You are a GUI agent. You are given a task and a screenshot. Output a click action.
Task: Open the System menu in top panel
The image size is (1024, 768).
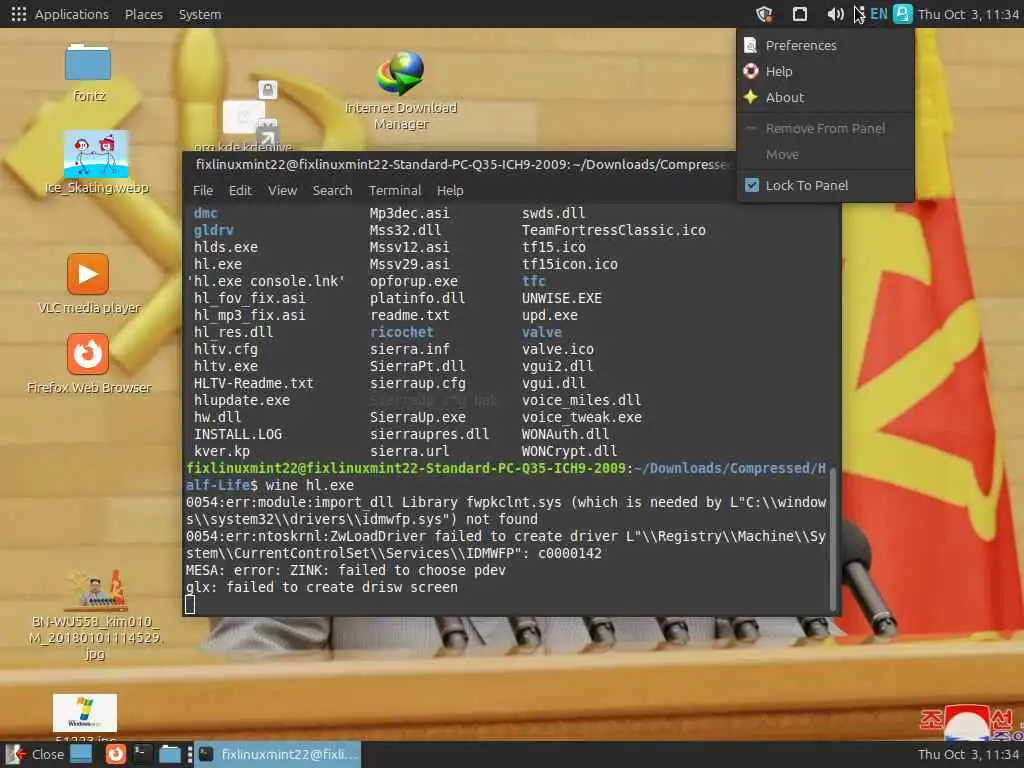coord(200,14)
